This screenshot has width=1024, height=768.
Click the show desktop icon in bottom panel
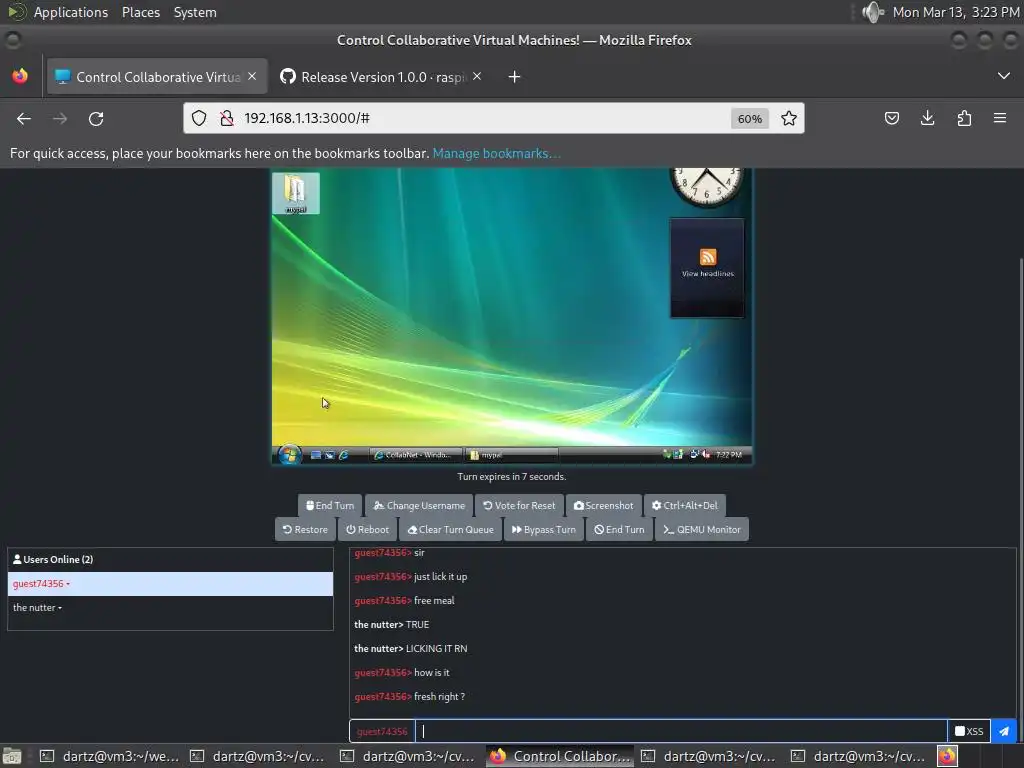click(12, 756)
